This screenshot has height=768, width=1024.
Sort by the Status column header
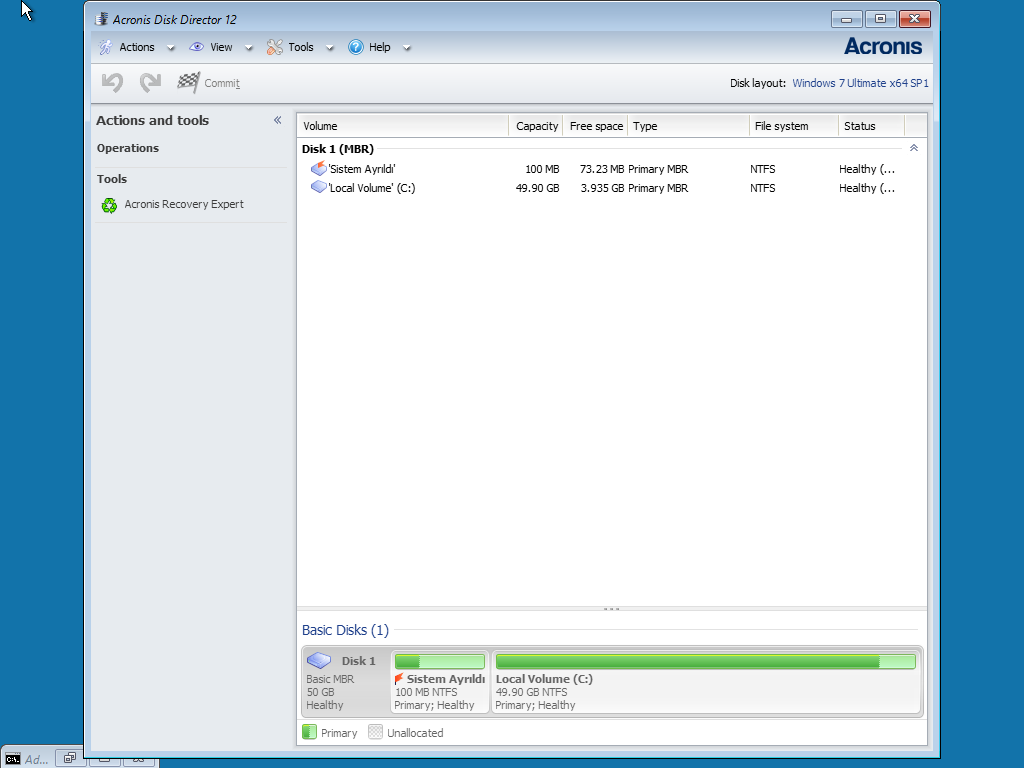coord(872,126)
